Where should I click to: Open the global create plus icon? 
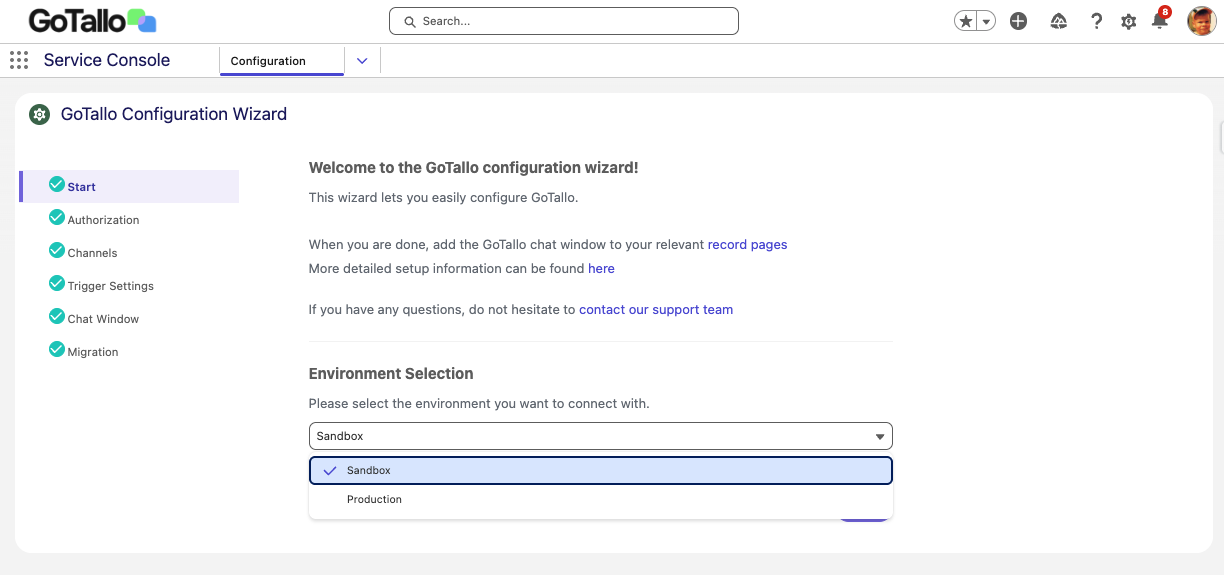(1018, 21)
